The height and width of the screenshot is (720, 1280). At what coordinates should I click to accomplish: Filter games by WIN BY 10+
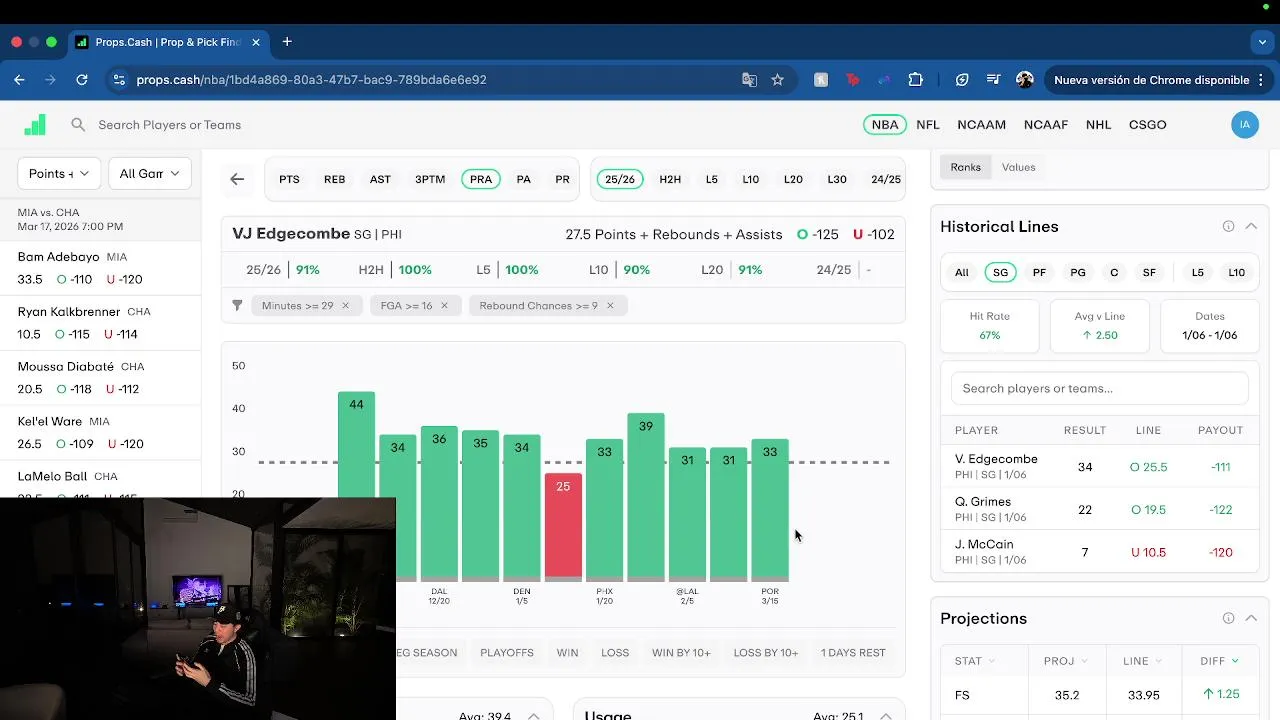tap(681, 653)
